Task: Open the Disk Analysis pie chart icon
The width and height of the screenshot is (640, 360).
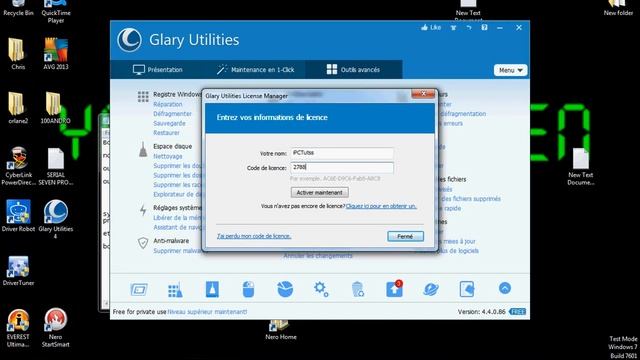Action: pyautogui.click(x=285, y=289)
